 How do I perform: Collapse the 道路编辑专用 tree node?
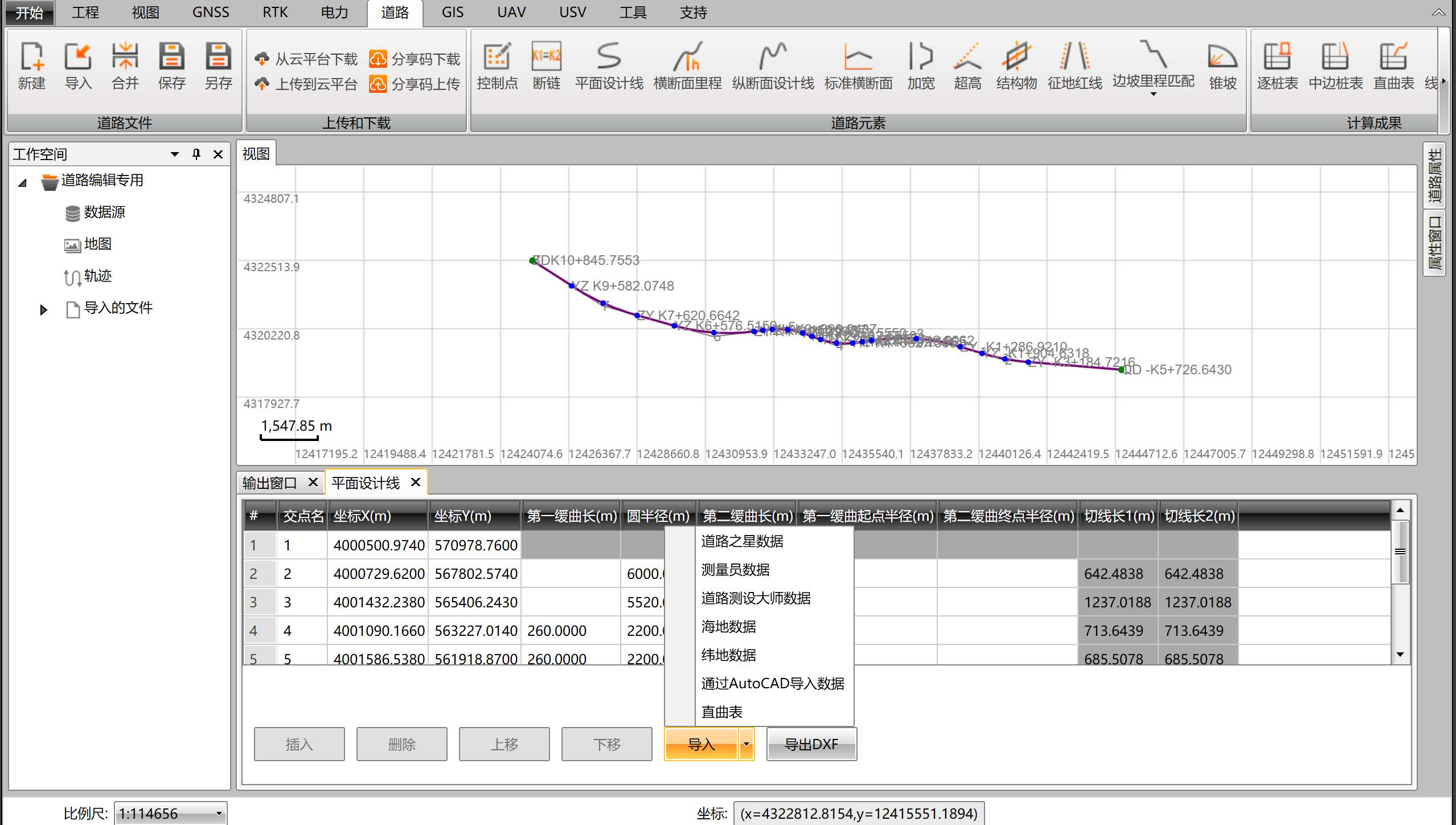23,183
